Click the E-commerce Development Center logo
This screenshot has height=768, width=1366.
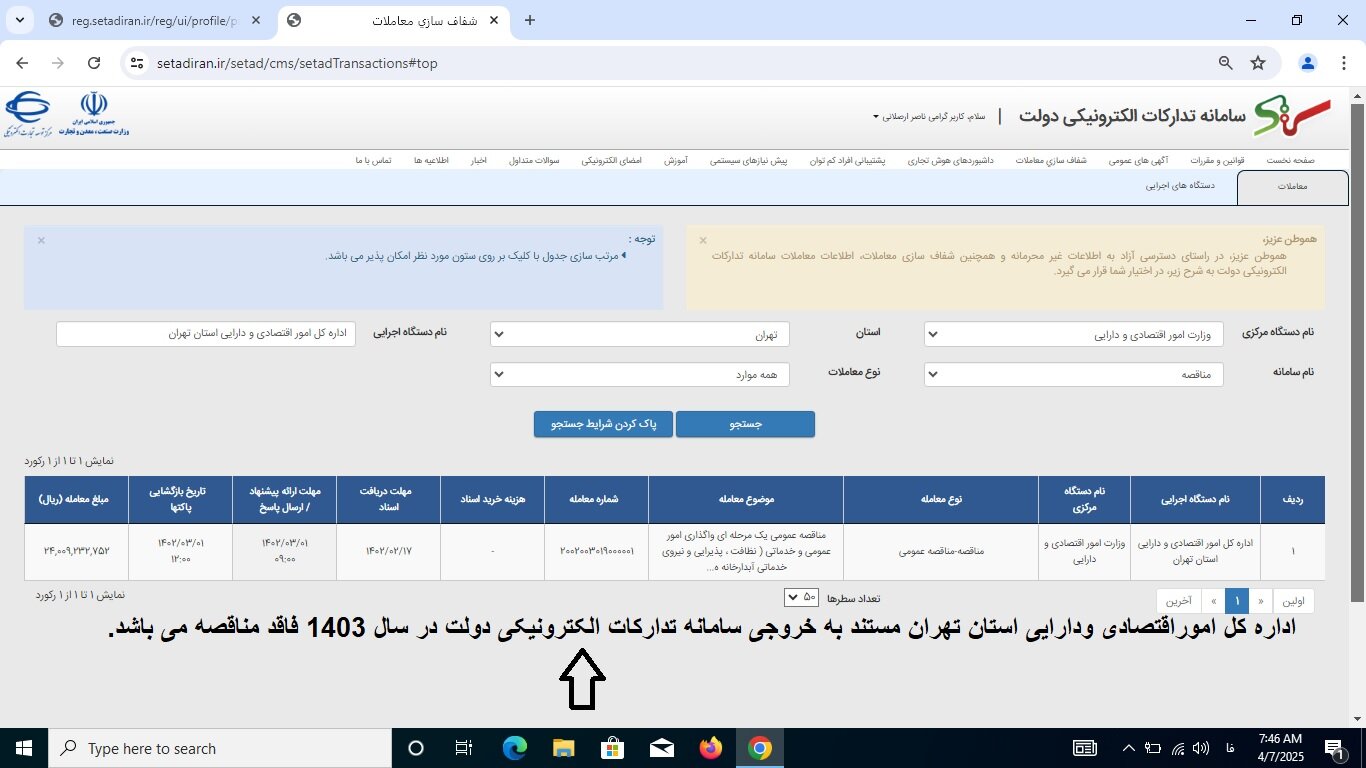click(x=27, y=114)
